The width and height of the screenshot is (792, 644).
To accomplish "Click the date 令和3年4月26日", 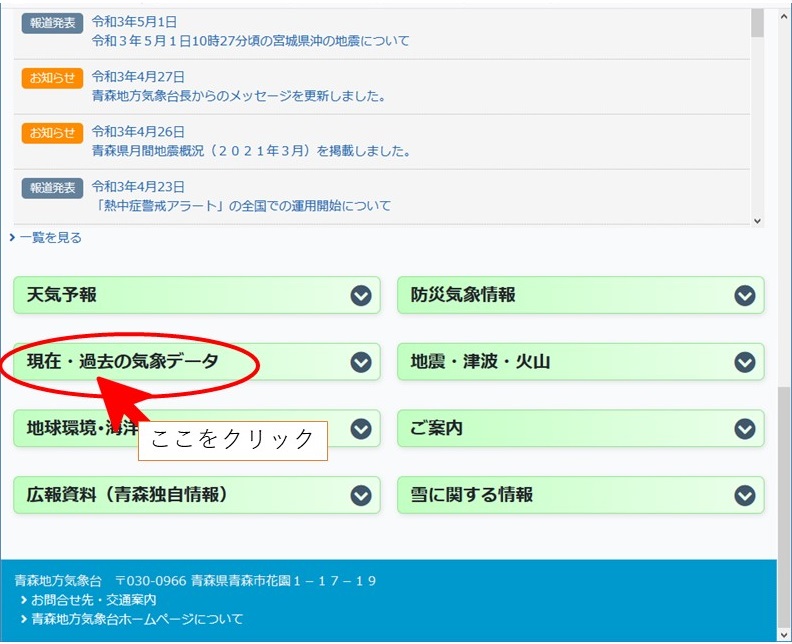I will point(138,132).
